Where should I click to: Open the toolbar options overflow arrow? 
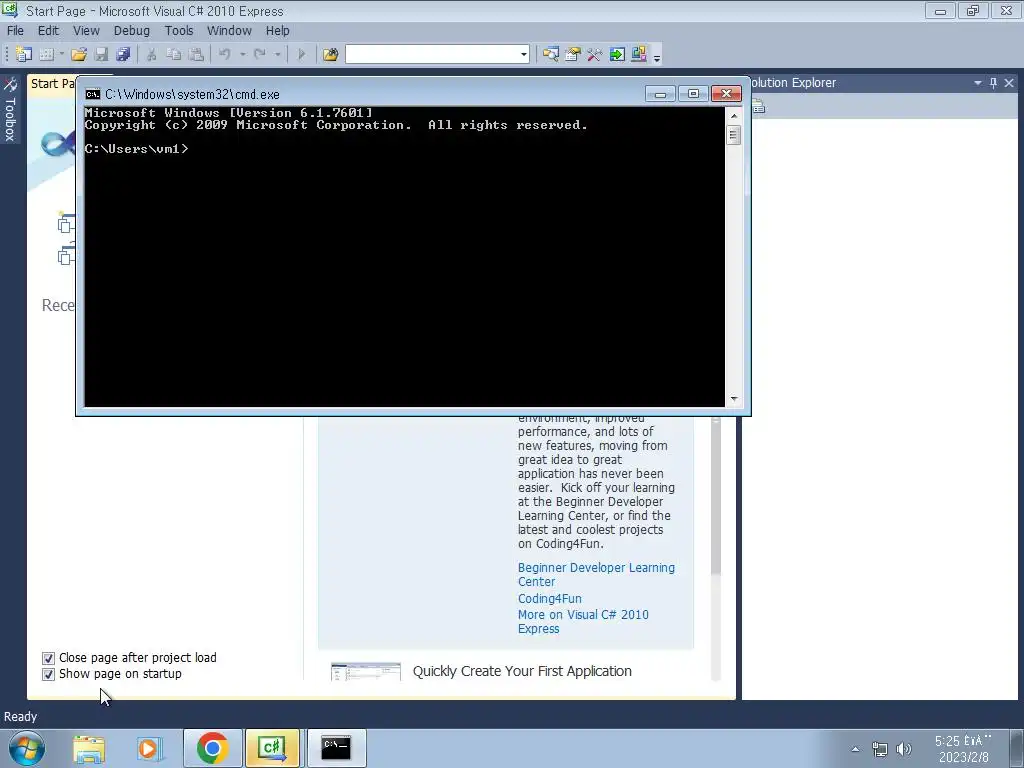click(x=657, y=57)
